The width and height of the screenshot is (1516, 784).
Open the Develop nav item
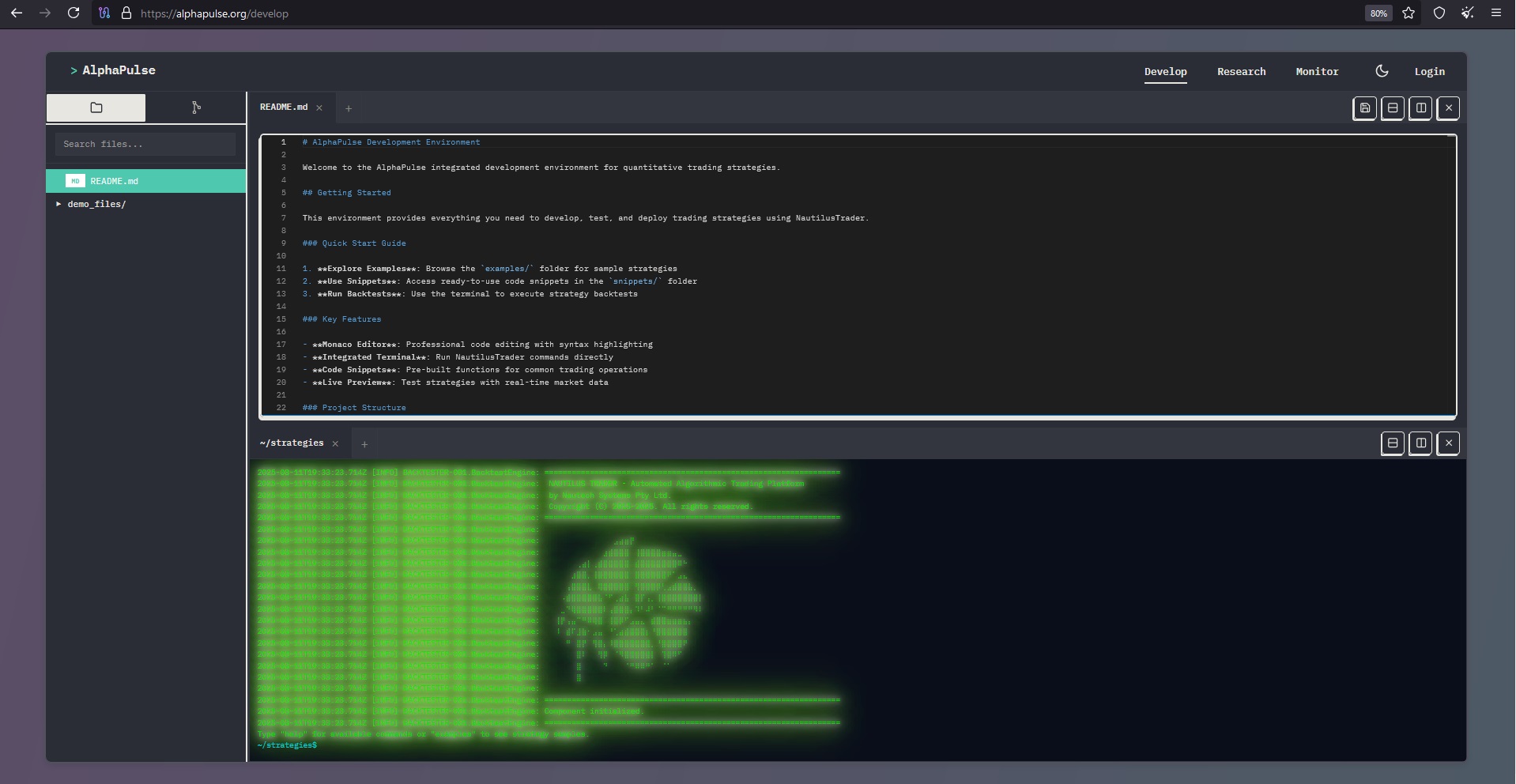point(1165,71)
